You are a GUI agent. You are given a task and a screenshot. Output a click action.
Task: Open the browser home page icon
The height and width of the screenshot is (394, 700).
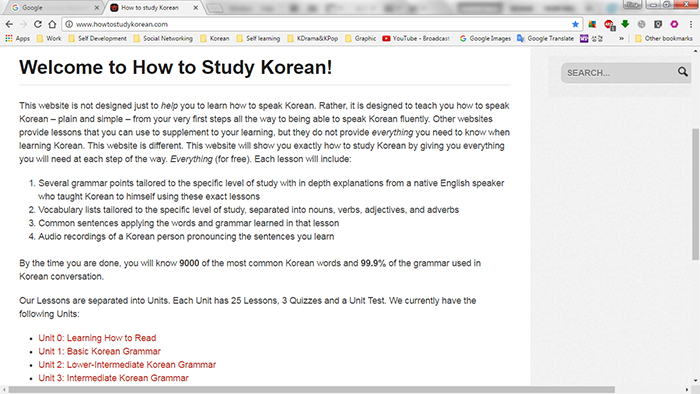52,24
